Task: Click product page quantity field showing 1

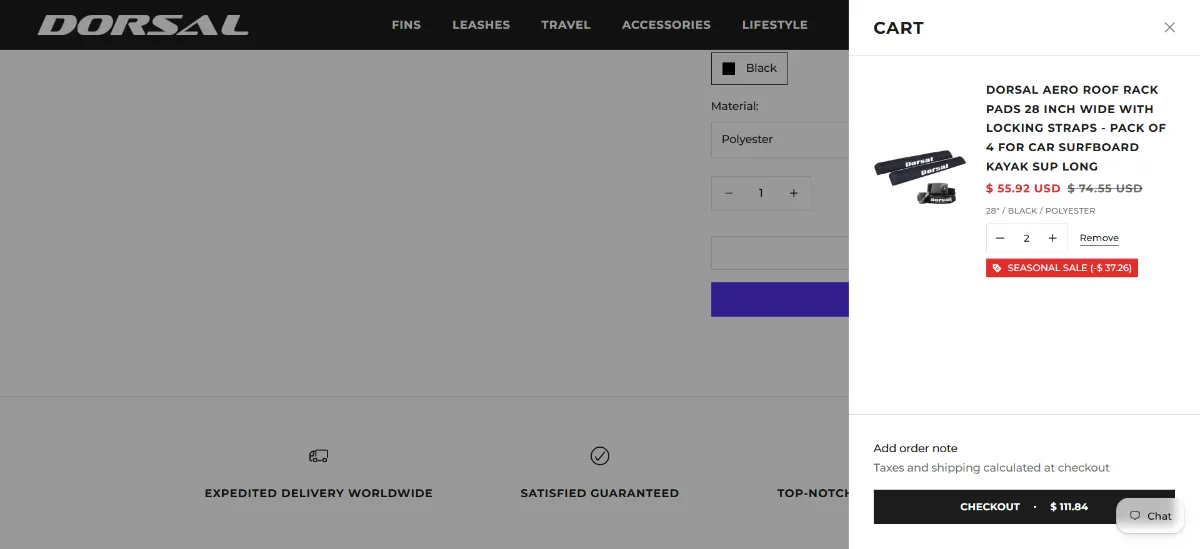Action: coord(761,193)
